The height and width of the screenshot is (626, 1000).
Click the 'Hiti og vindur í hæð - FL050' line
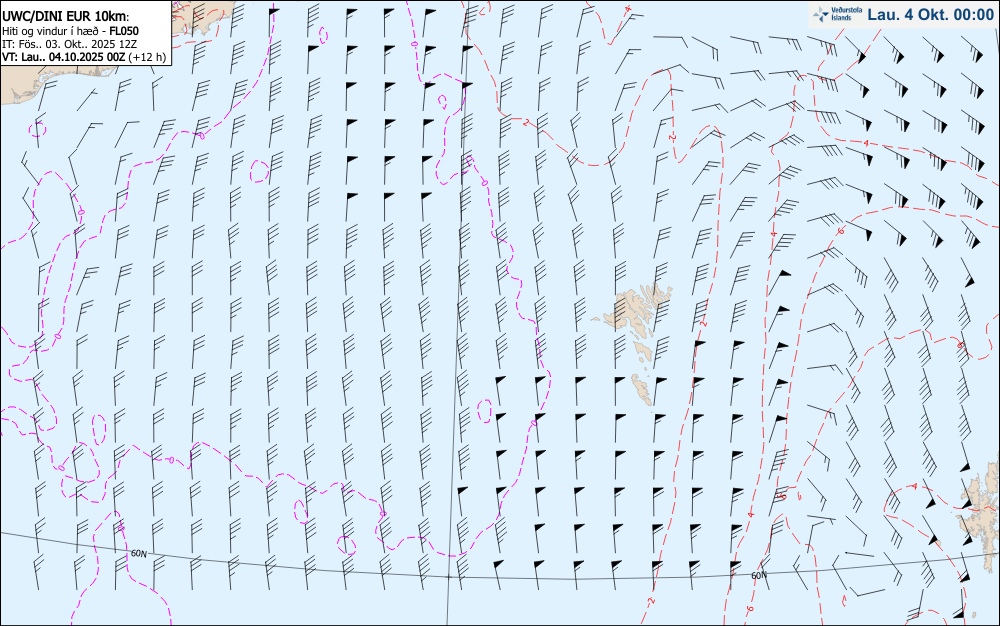[70, 31]
